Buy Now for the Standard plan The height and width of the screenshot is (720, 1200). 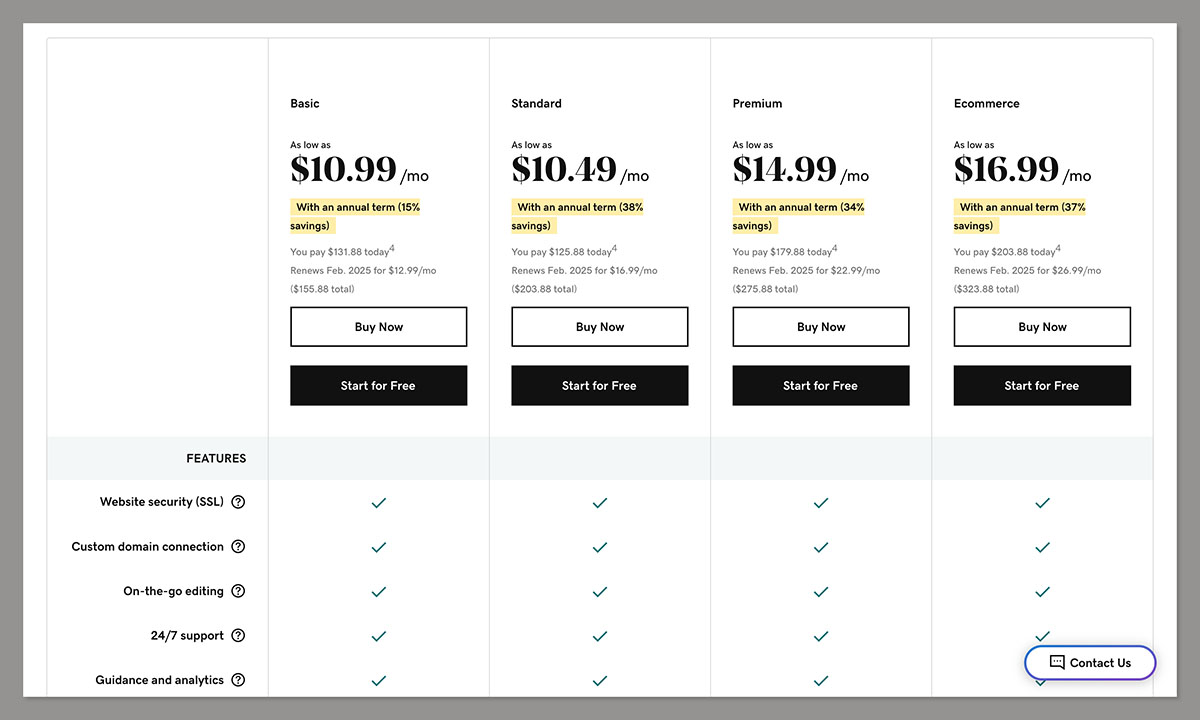click(x=599, y=326)
